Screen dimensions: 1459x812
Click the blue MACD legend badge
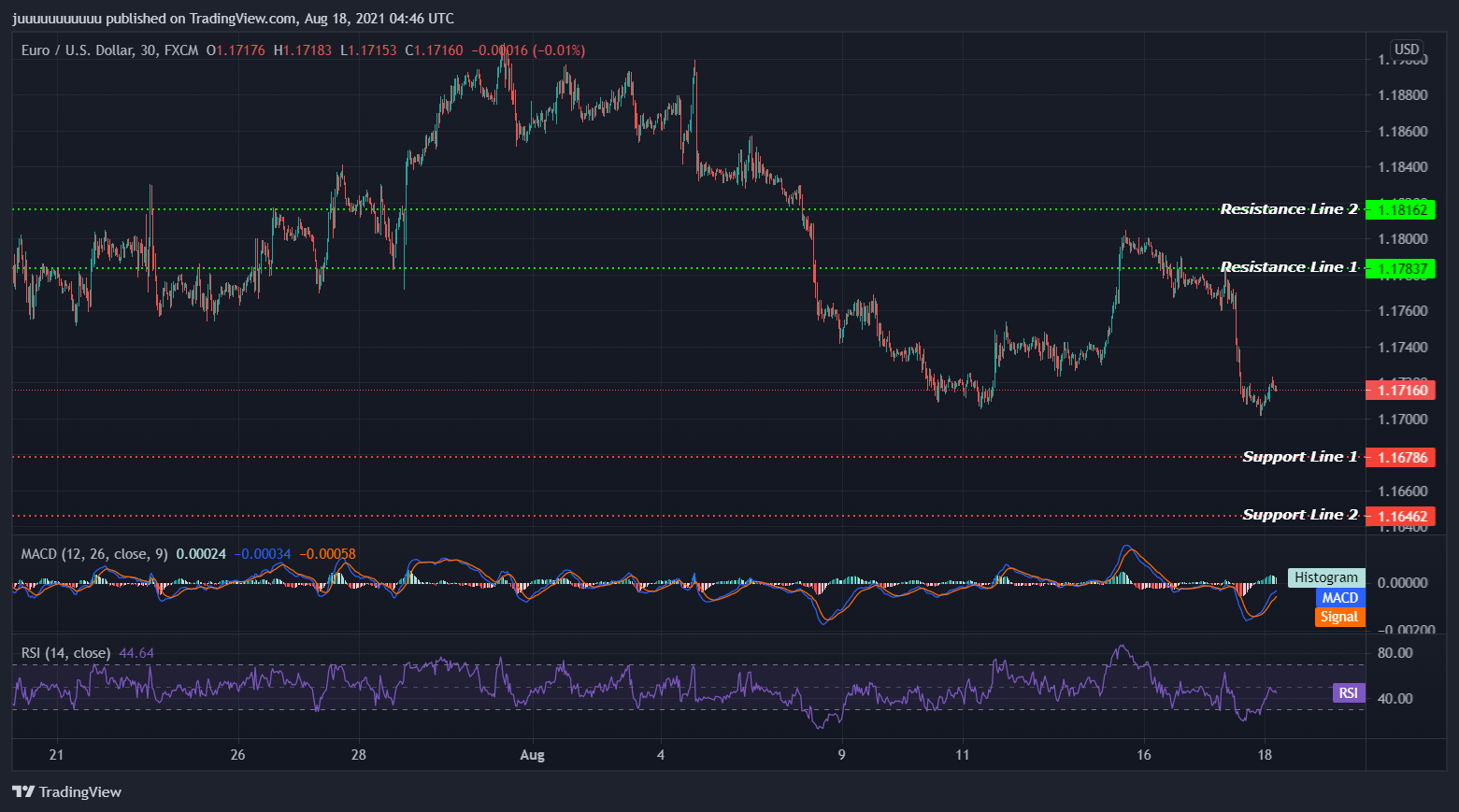pyautogui.click(x=1339, y=596)
